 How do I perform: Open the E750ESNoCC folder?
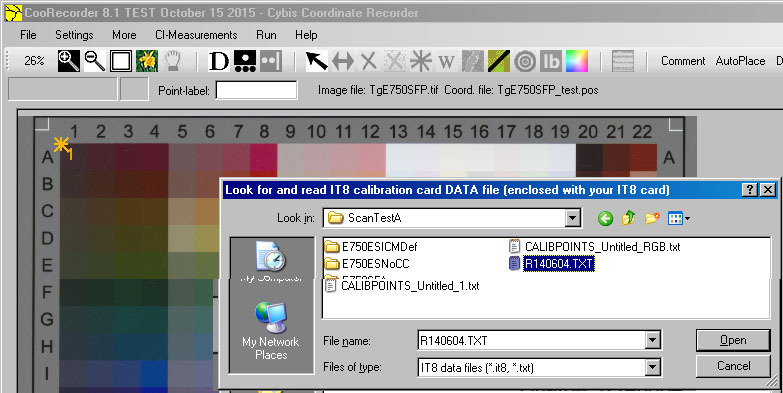click(367, 264)
